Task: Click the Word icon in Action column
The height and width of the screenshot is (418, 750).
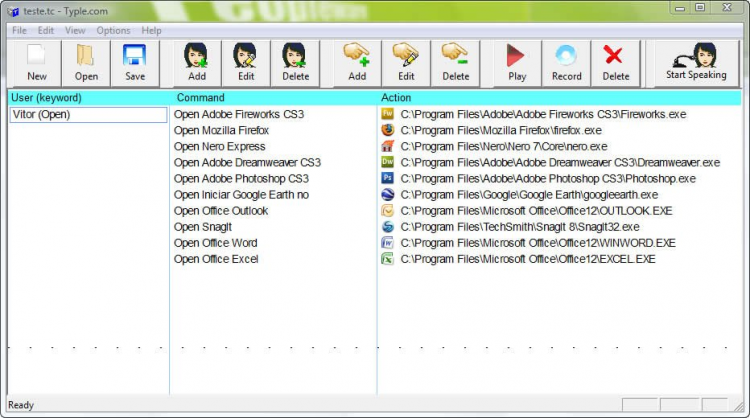Action: (x=387, y=242)
